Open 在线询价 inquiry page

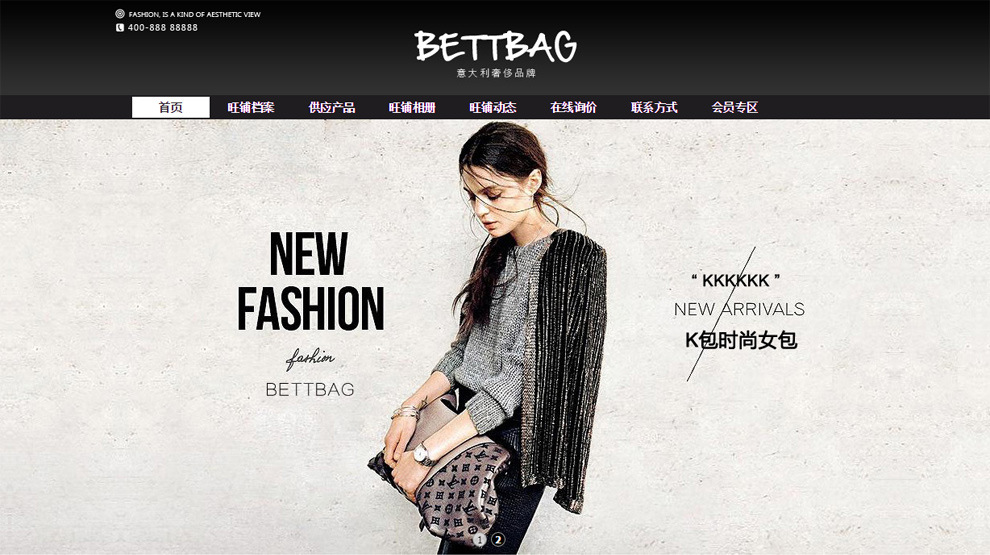(x=573, y=107)
